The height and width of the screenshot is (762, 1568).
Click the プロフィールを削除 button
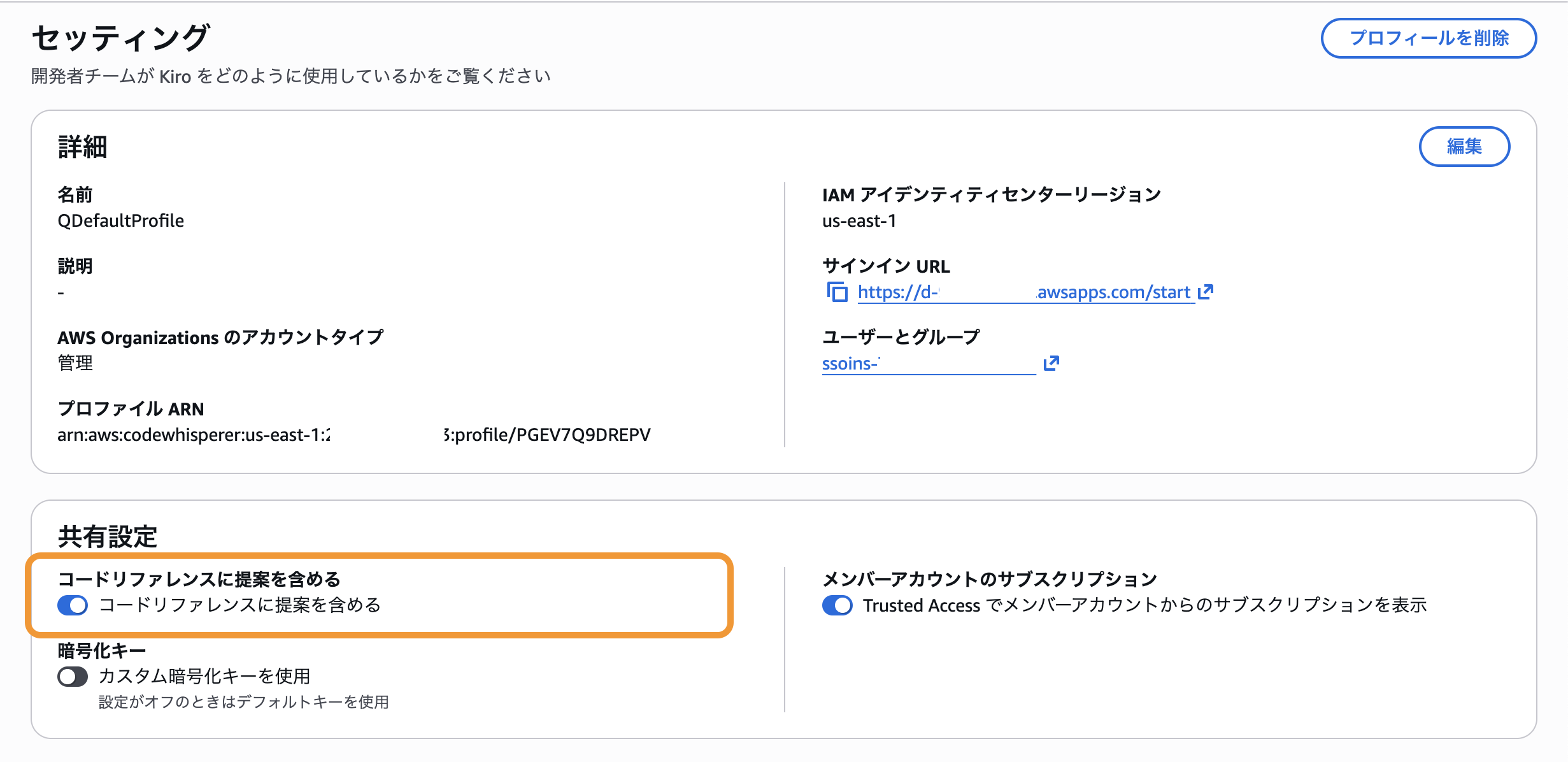coord(1429,38)
